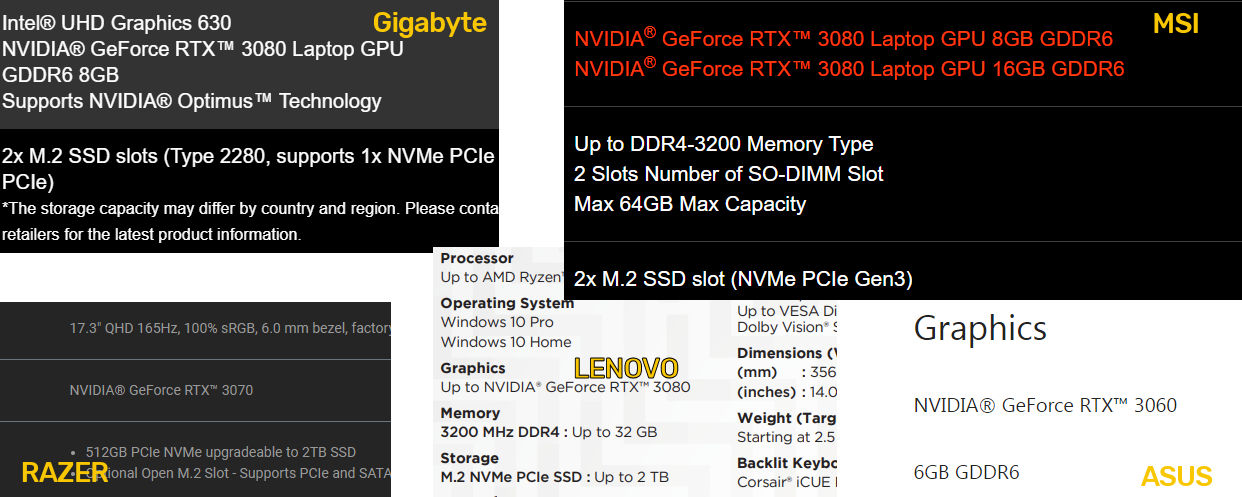Viewport: 1242px width, 497px height.
Task: Click the yellow Gigabyte brand label
Action: tap(429, 23)
